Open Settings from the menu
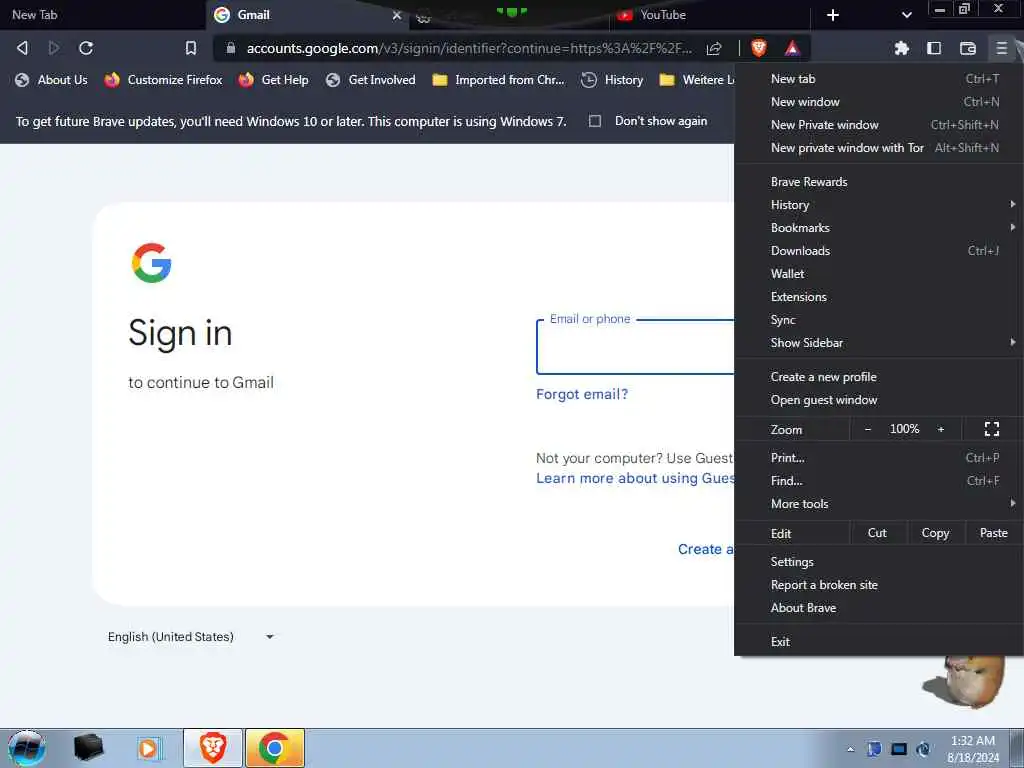 [879, 562]
